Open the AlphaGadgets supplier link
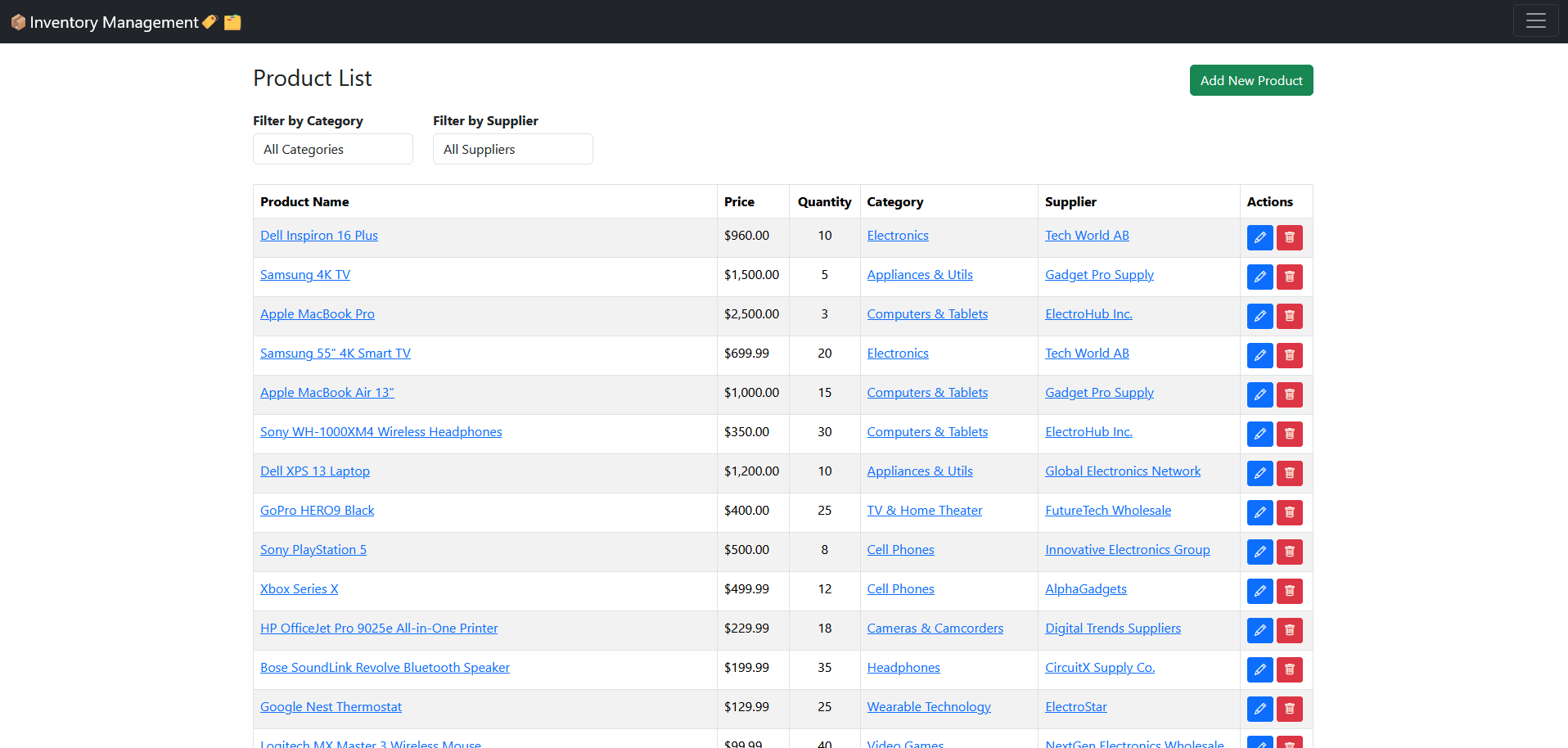Viewport: 1568px width, 748px height. click(1086, 589)
